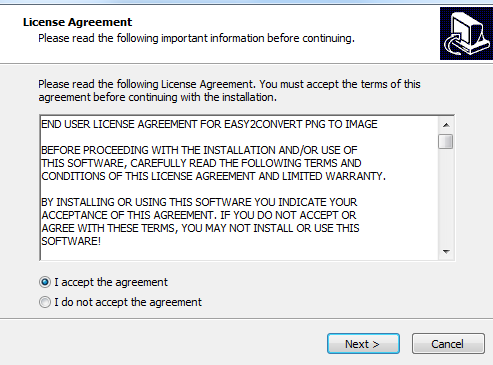Click the "I do not accept the agreement" label
Image resolution: width=493 pixels, height=365 pixels.
(128, 302)
